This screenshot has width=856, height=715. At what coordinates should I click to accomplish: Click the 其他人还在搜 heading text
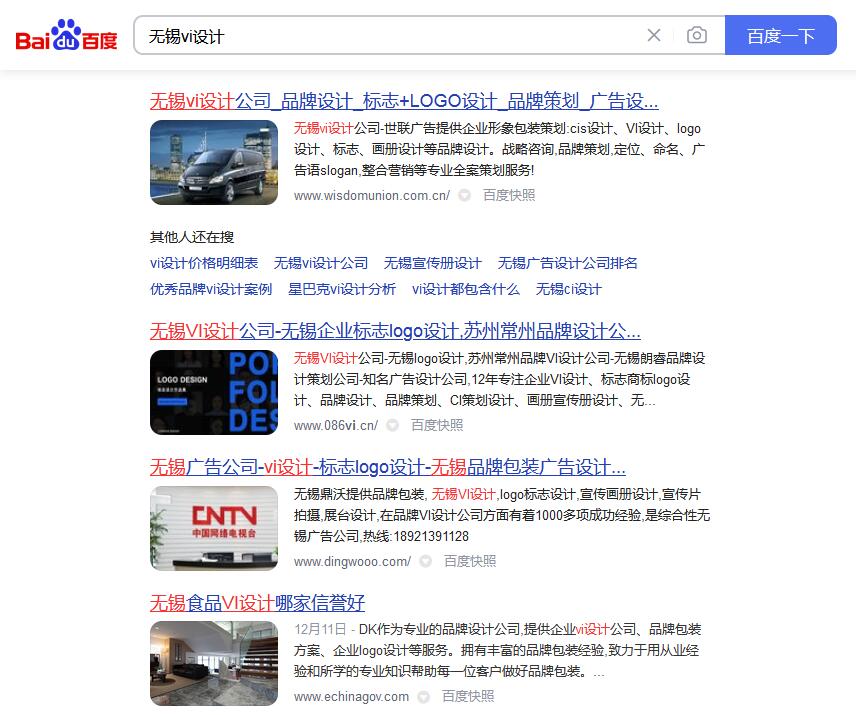pyautogui.click(x=192, y=237)
